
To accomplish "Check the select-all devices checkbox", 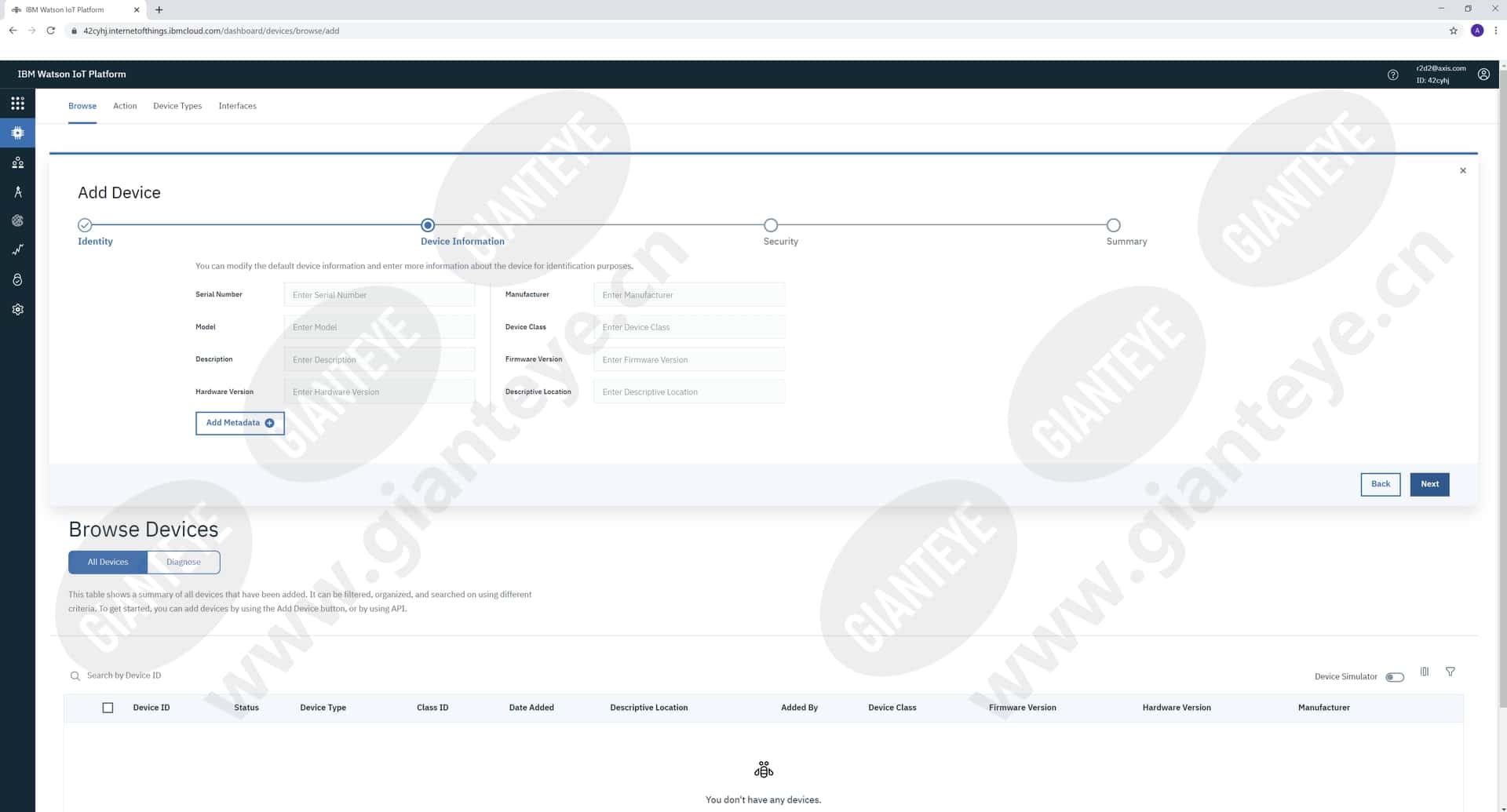I will pyautogui.click(x=108, y=708).
